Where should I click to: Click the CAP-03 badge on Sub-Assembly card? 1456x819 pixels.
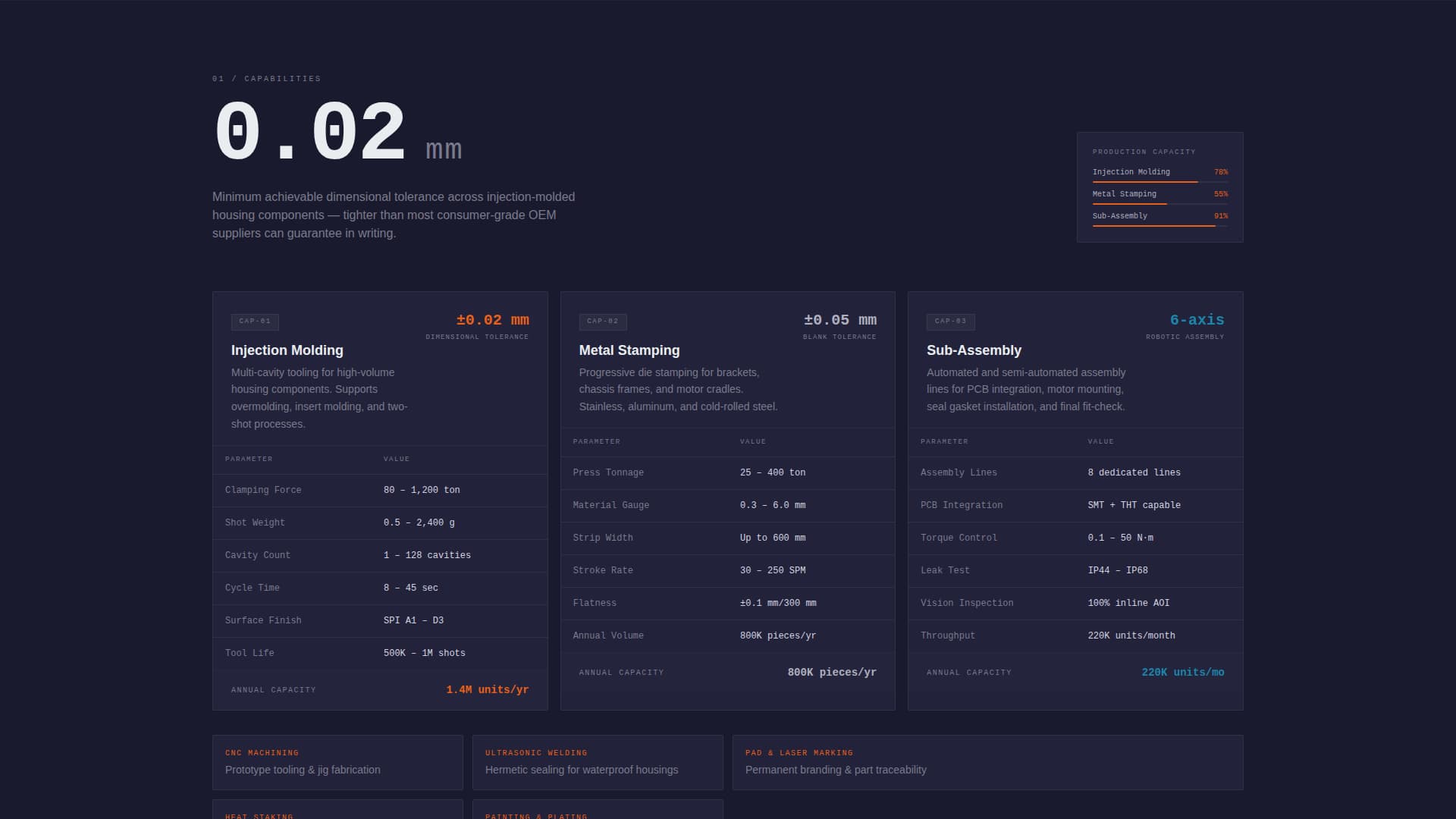click(951, 322)
